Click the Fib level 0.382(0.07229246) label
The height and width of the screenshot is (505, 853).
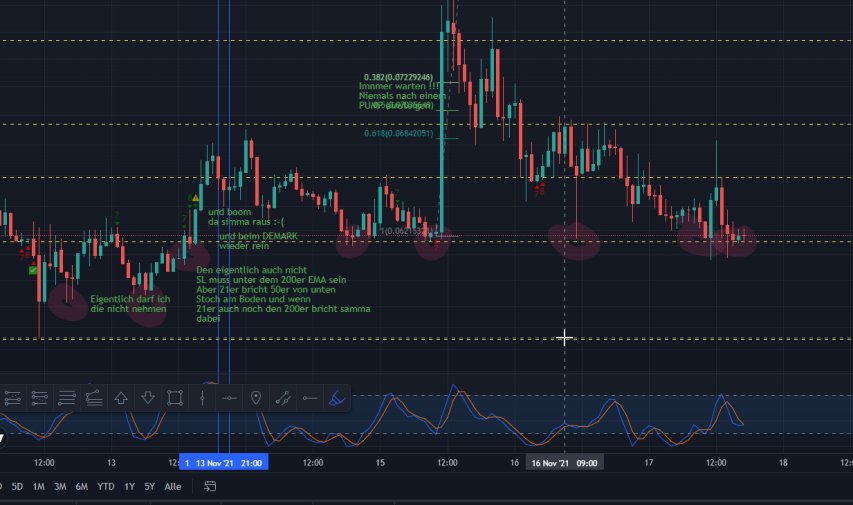click(399, 78)
